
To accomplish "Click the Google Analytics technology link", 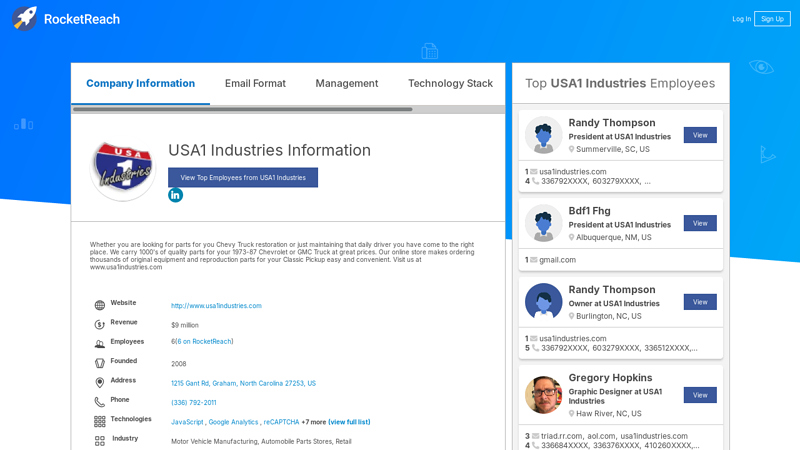I will point(233,422).
